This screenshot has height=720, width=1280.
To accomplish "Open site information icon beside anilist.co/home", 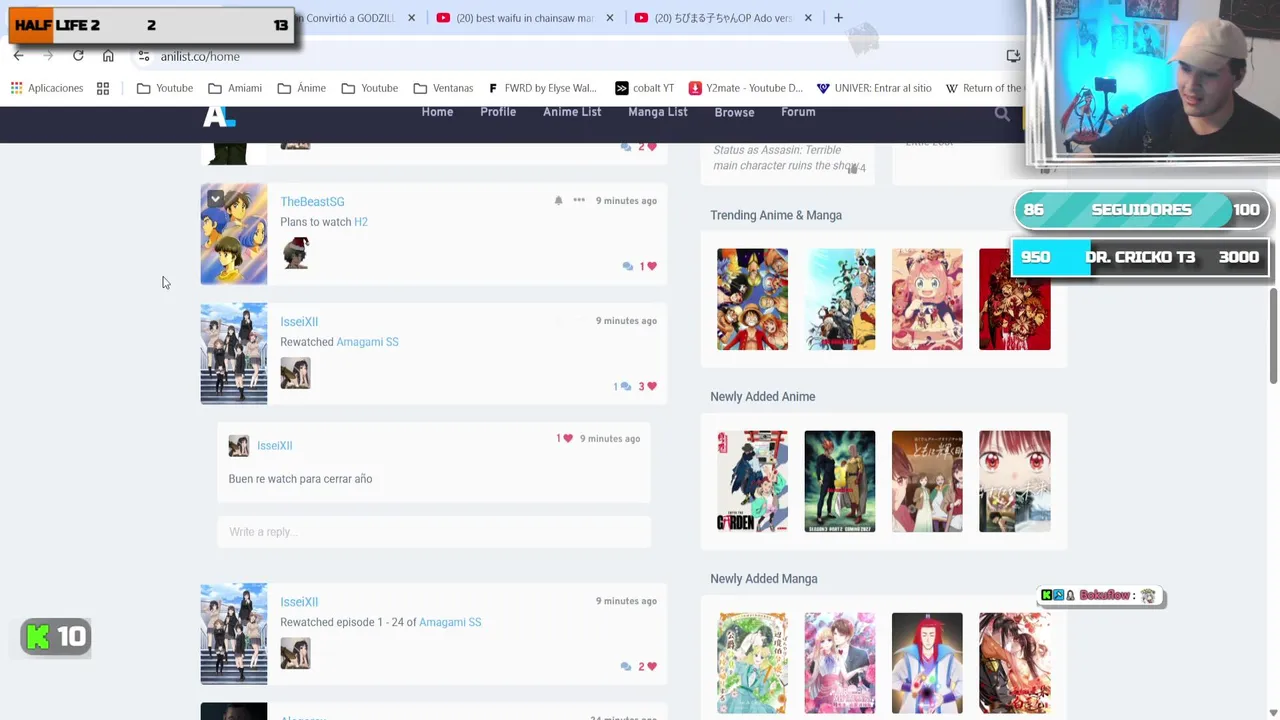I will tap(144, 56).
